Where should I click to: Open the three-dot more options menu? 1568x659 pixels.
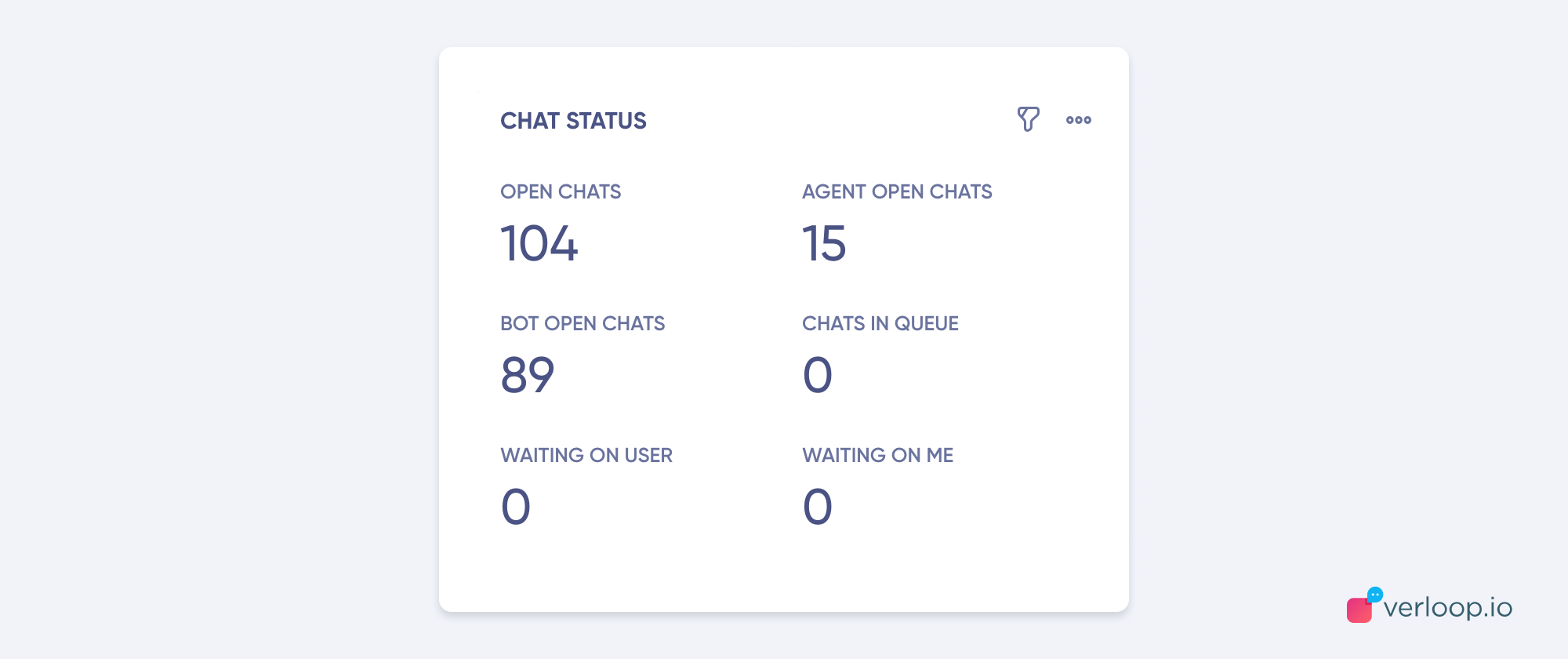(1079, 120)
